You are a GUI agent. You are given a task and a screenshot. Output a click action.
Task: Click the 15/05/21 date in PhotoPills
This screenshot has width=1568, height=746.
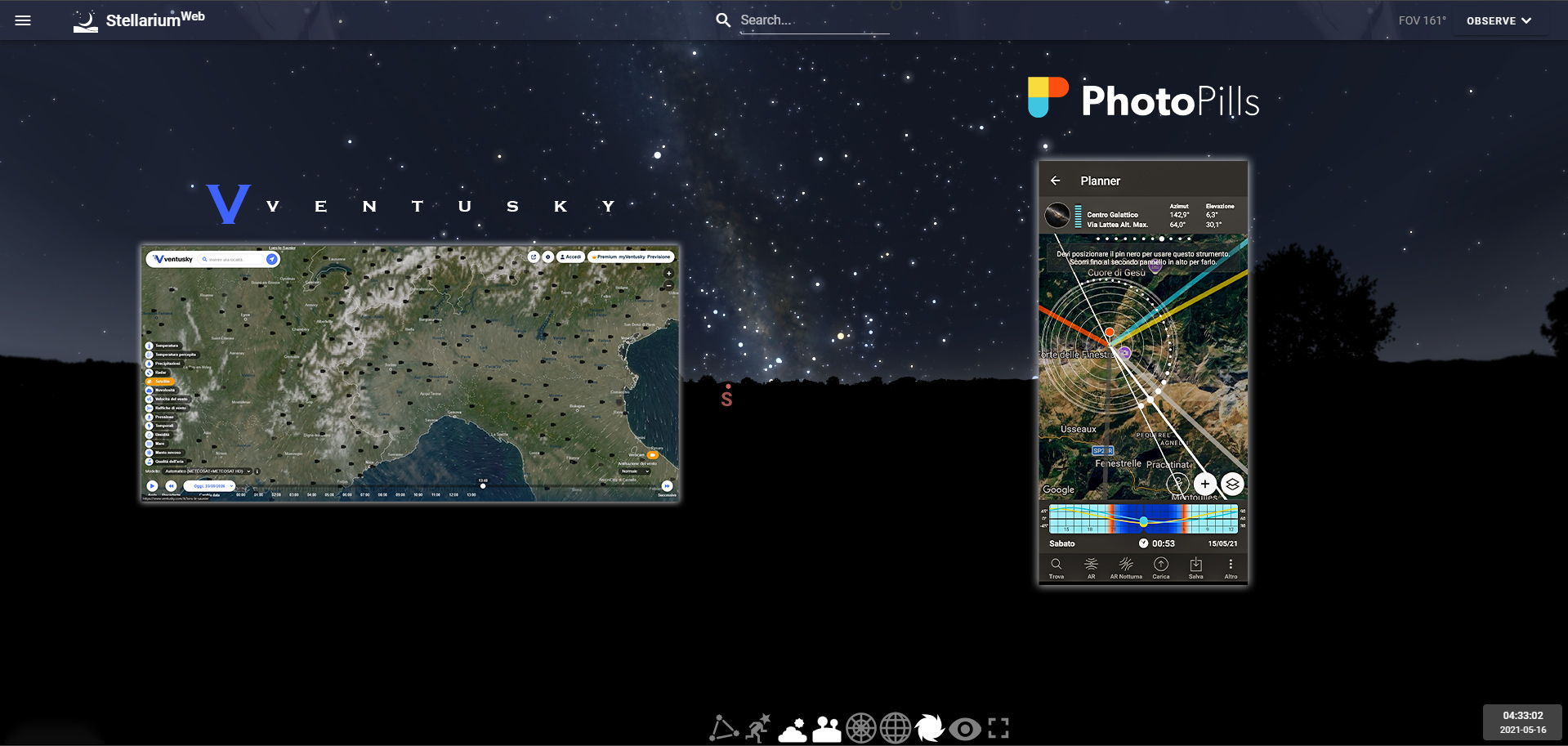pyautogui.click(x=1223, y=543)
